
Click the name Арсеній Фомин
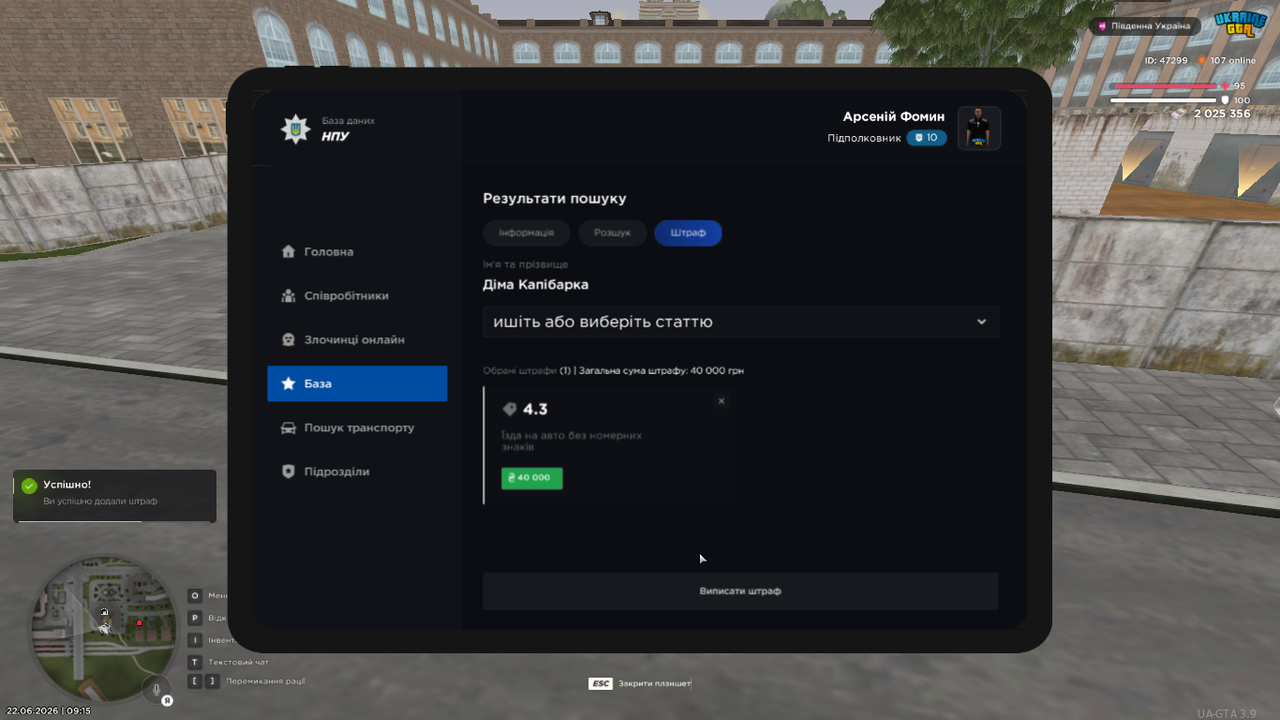[893, 117]
